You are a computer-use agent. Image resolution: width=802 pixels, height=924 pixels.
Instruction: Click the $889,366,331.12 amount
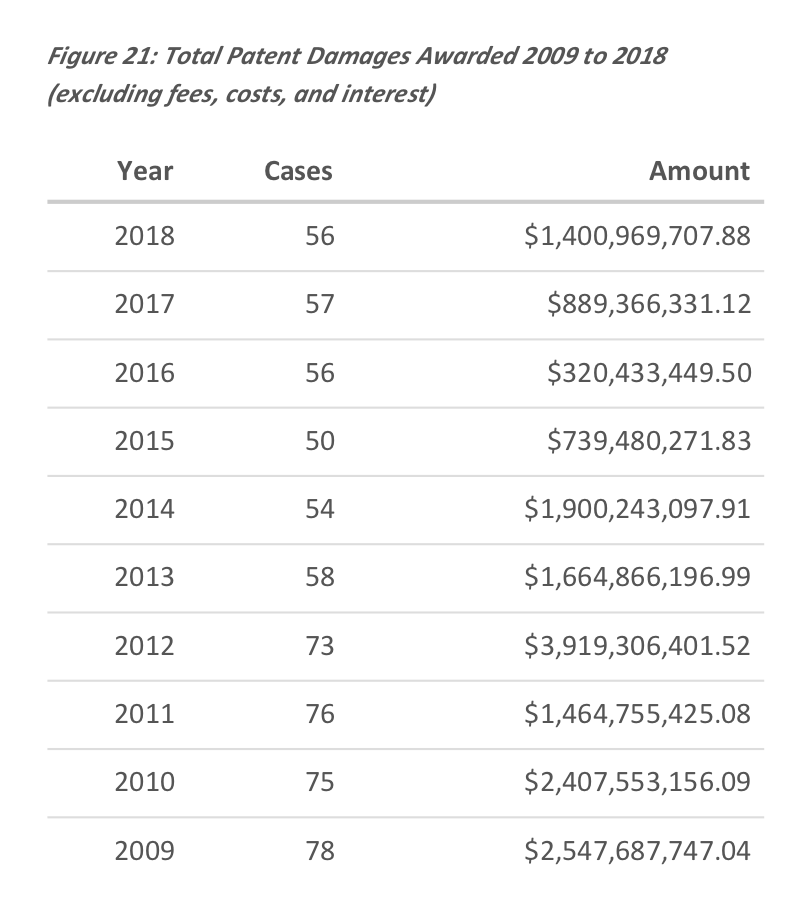click(x=649, y=304)
